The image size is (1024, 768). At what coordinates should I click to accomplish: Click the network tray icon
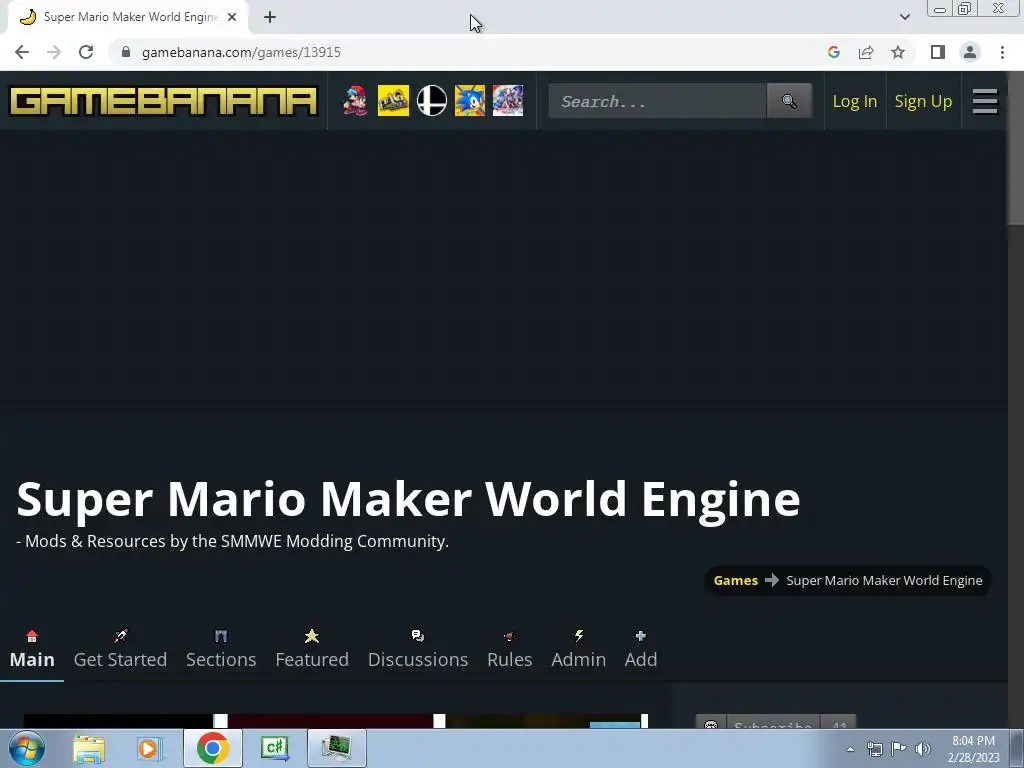[x=874, y=749]
